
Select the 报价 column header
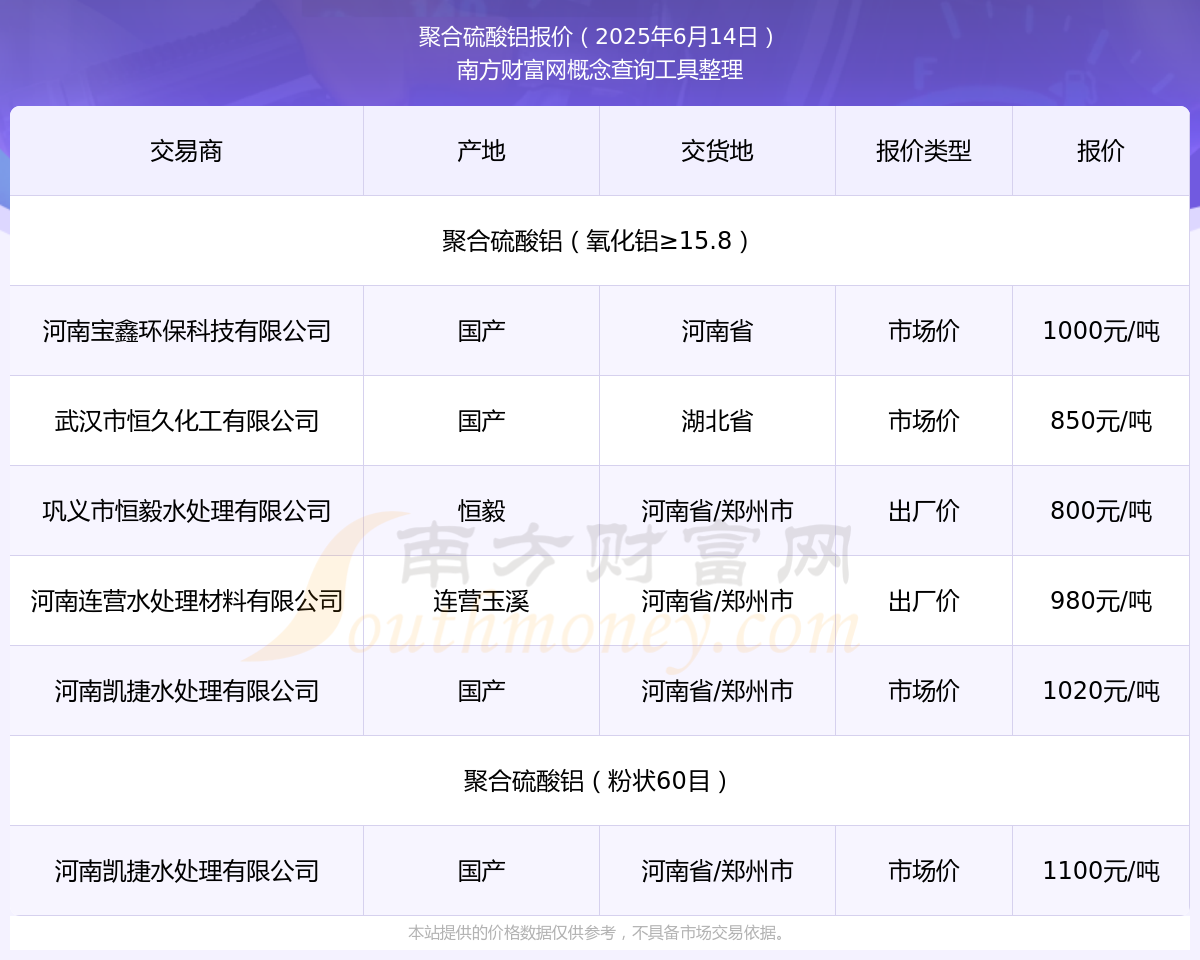tap(1101, 151)
